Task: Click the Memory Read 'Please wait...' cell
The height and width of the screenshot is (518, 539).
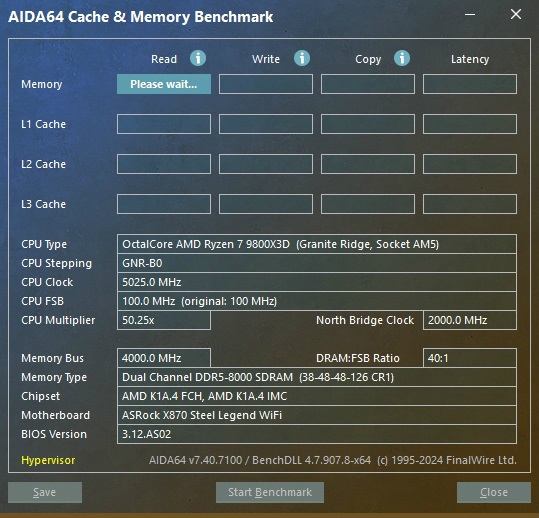Action: tap(164, 84)
